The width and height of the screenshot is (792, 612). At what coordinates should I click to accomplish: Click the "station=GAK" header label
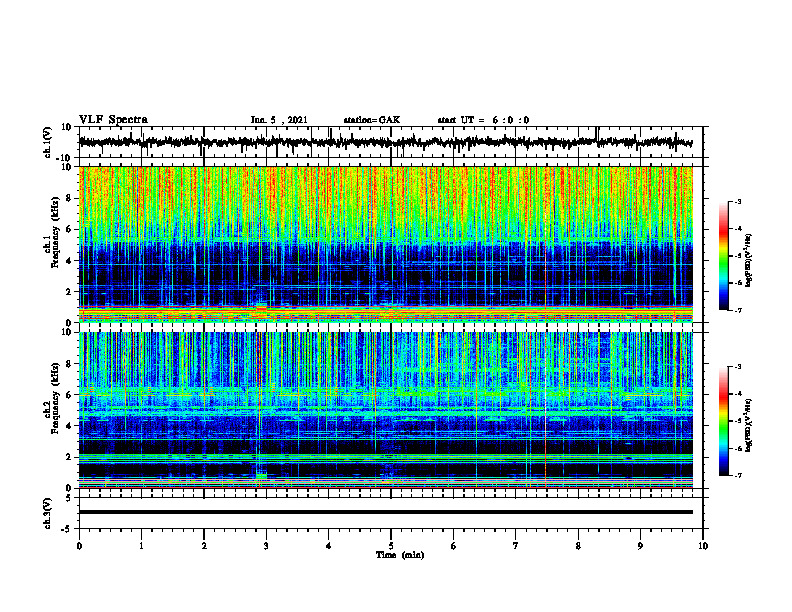tap(372, 120)
